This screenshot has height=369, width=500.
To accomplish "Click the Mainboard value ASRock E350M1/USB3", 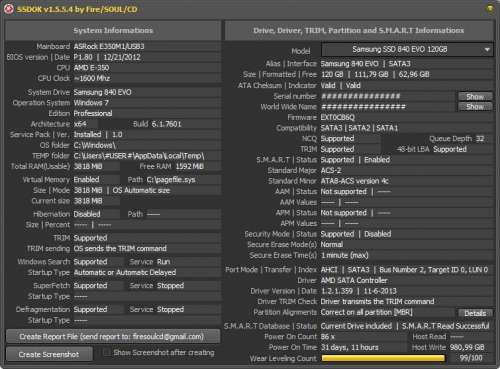I will pyautogui.click(x=109, y=46).
